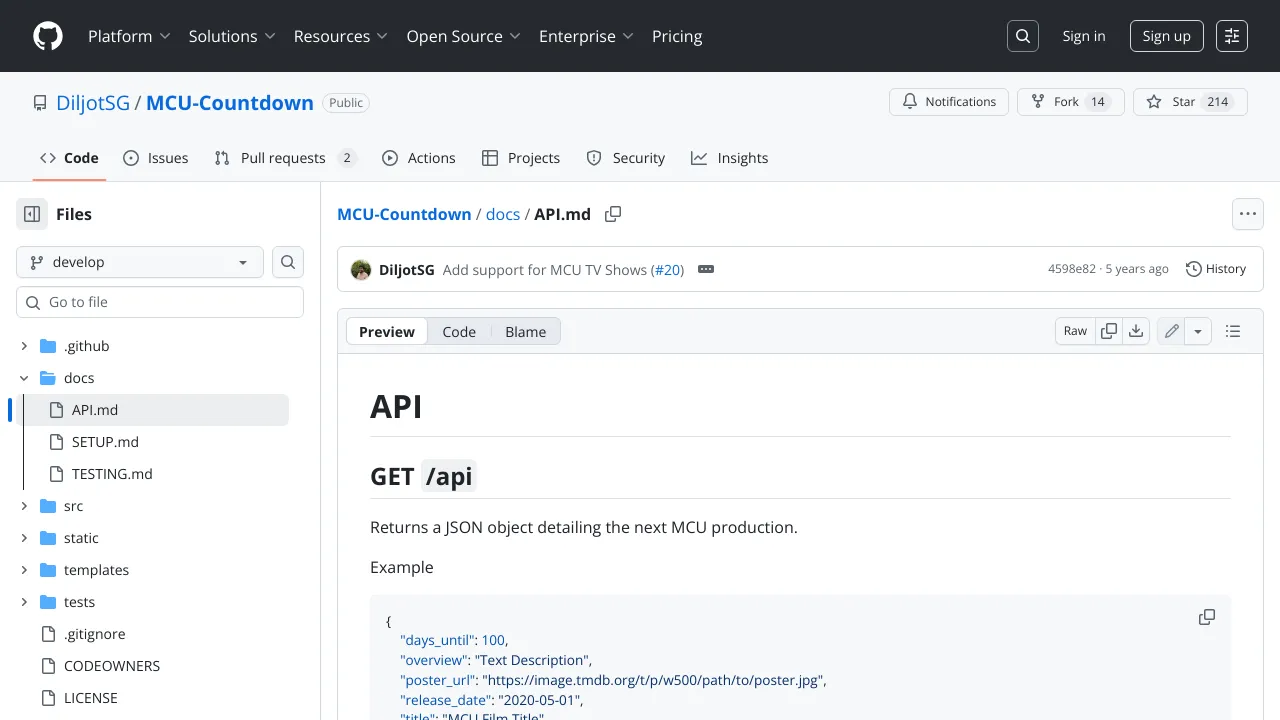Download the raw API.md file

coord(1136,331)
